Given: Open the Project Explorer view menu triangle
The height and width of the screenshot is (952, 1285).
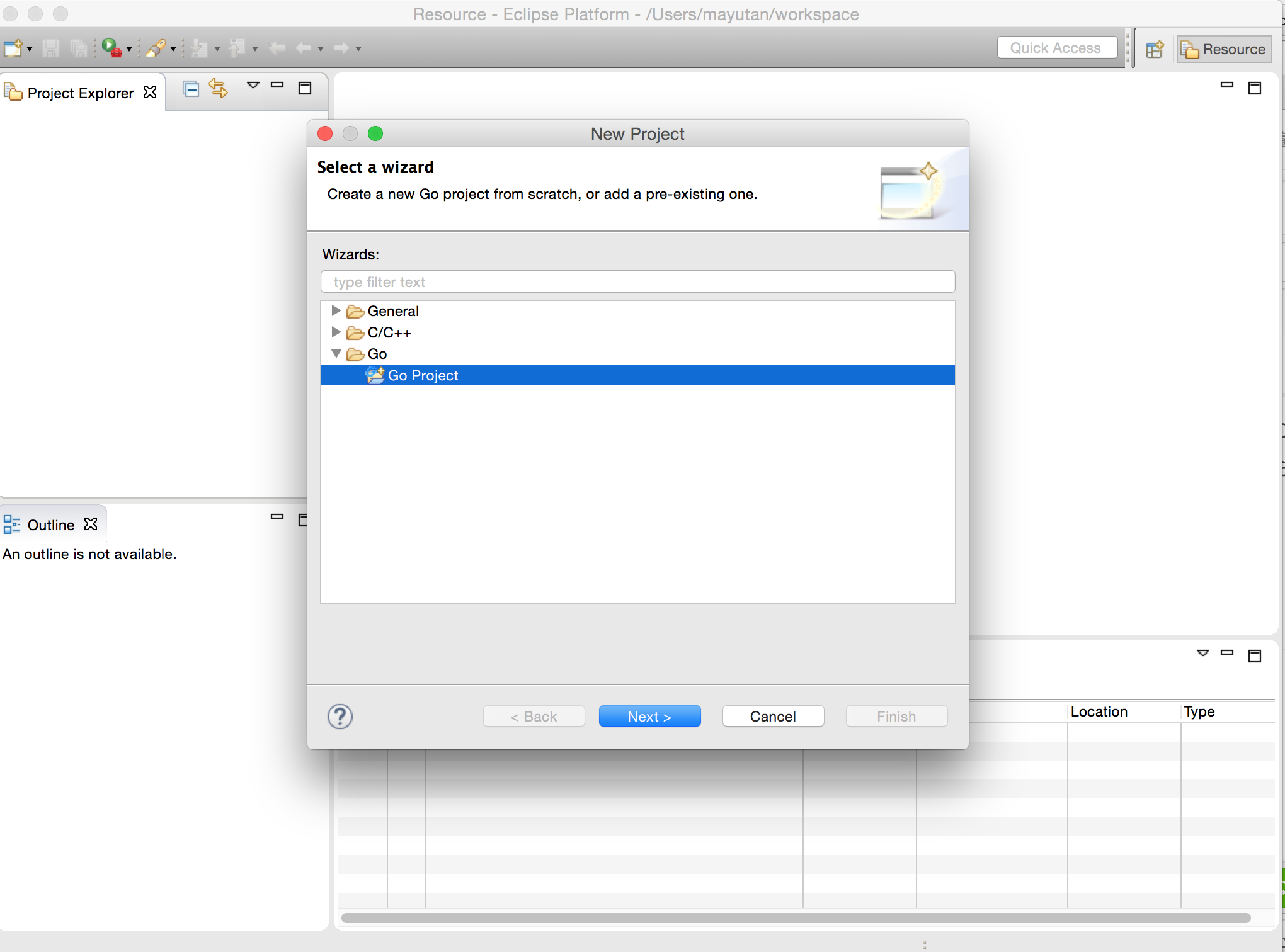Looking at the screenshot, I should click(x=253, y=85).
